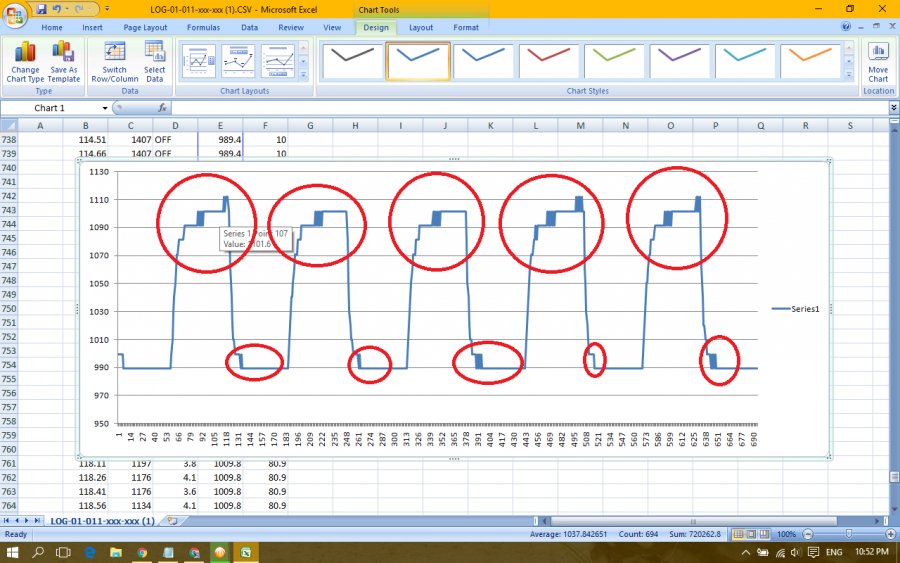Select the red chart style swatch

pos(548,61)
